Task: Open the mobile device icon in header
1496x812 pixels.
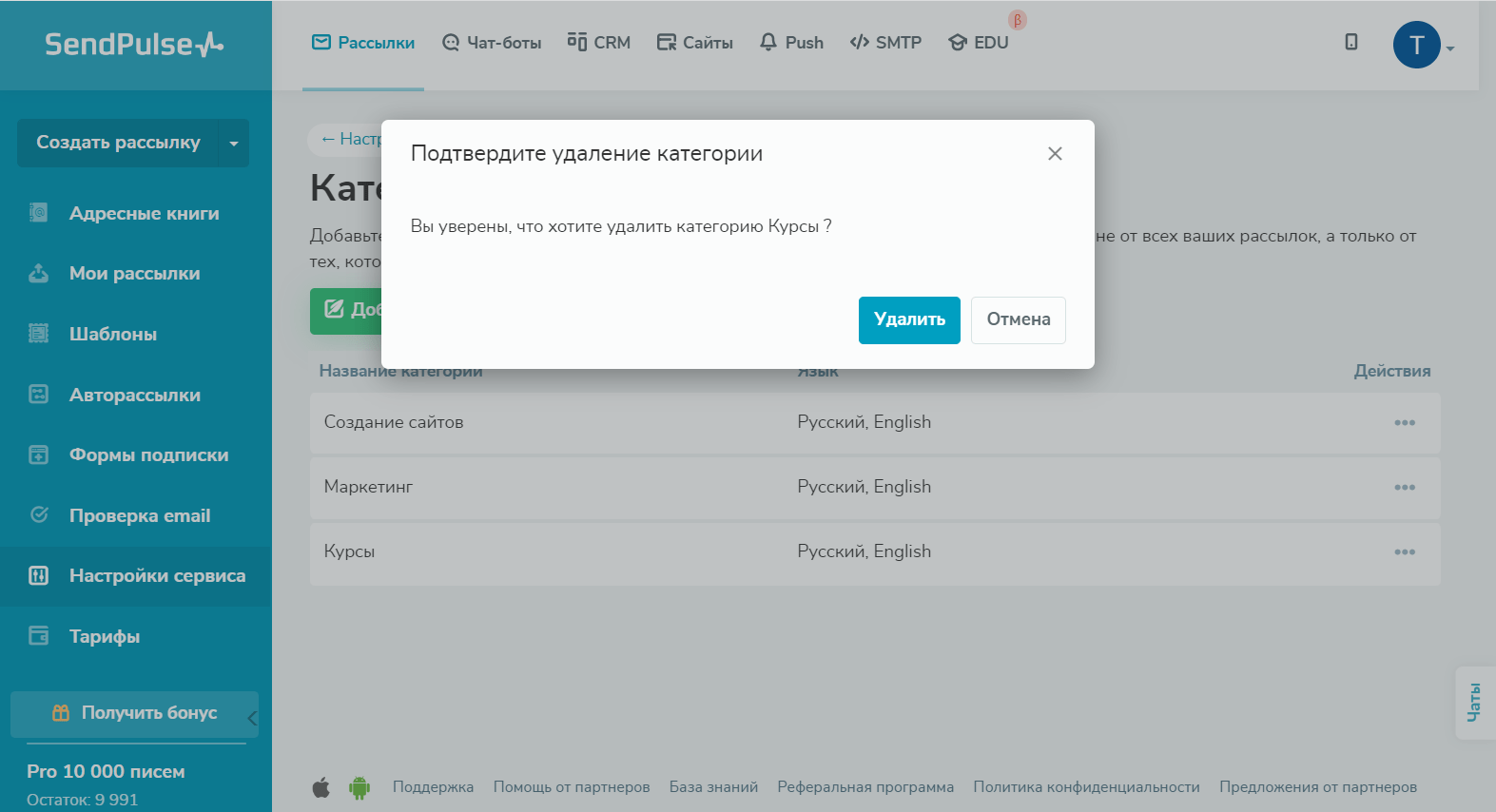Action: click(1350, 42)
